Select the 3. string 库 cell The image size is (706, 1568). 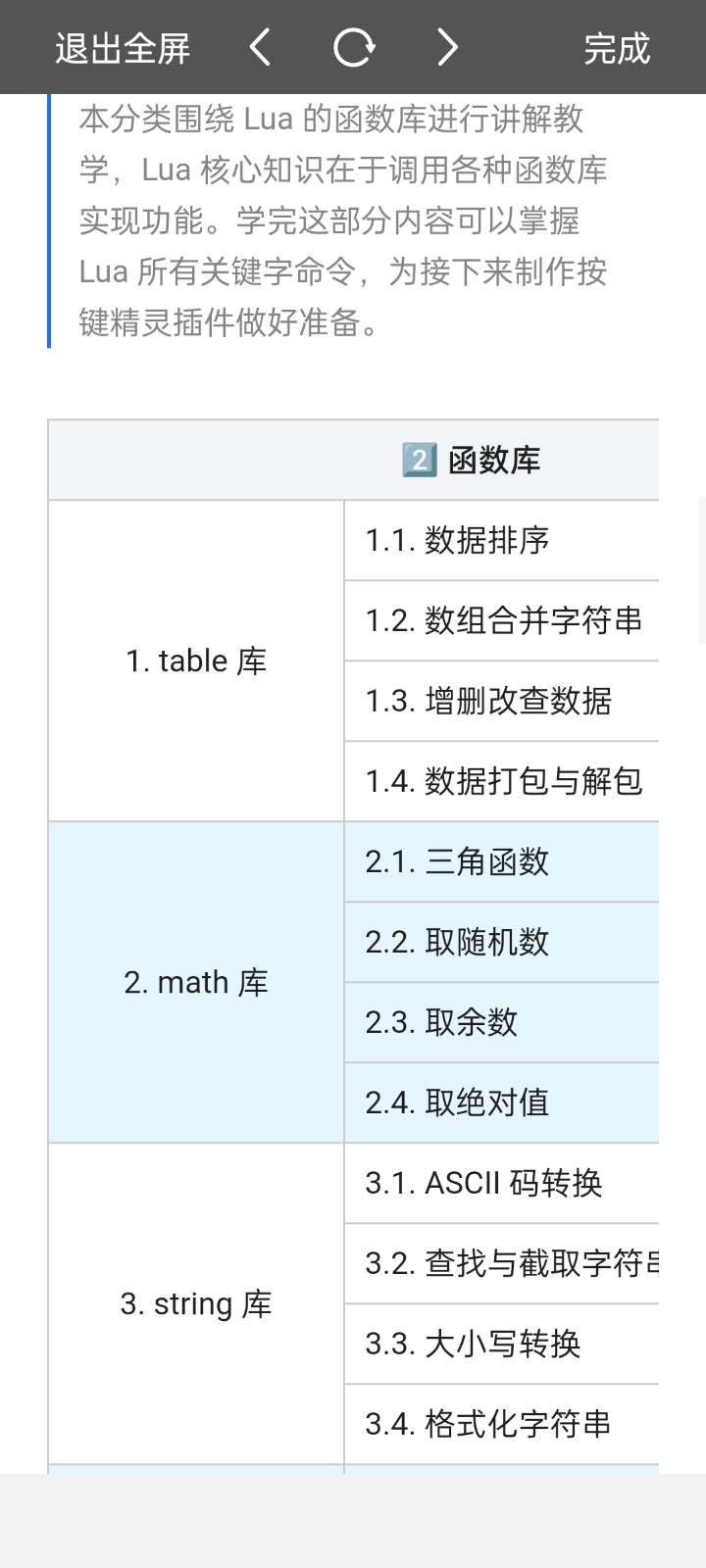pos(196,1304)
